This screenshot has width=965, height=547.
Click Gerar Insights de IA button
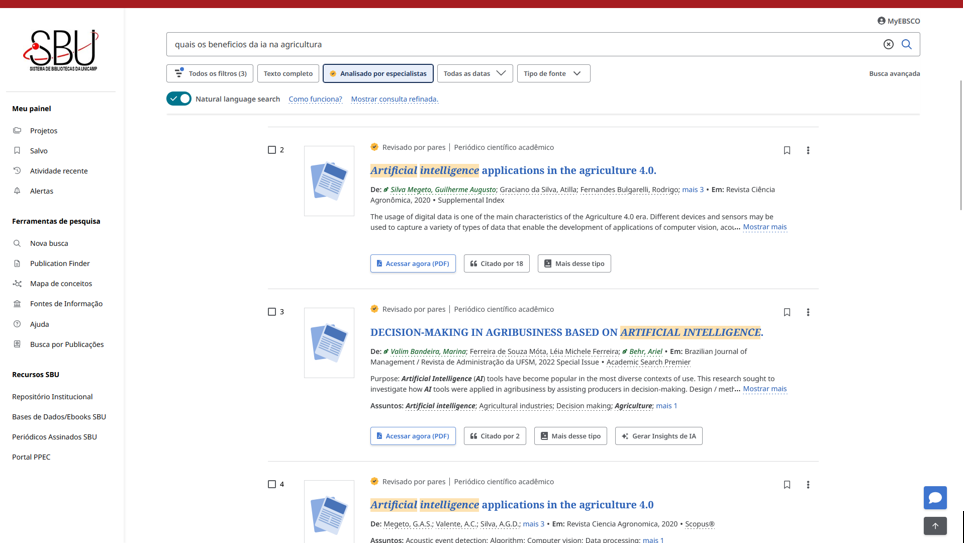[659, 437]
